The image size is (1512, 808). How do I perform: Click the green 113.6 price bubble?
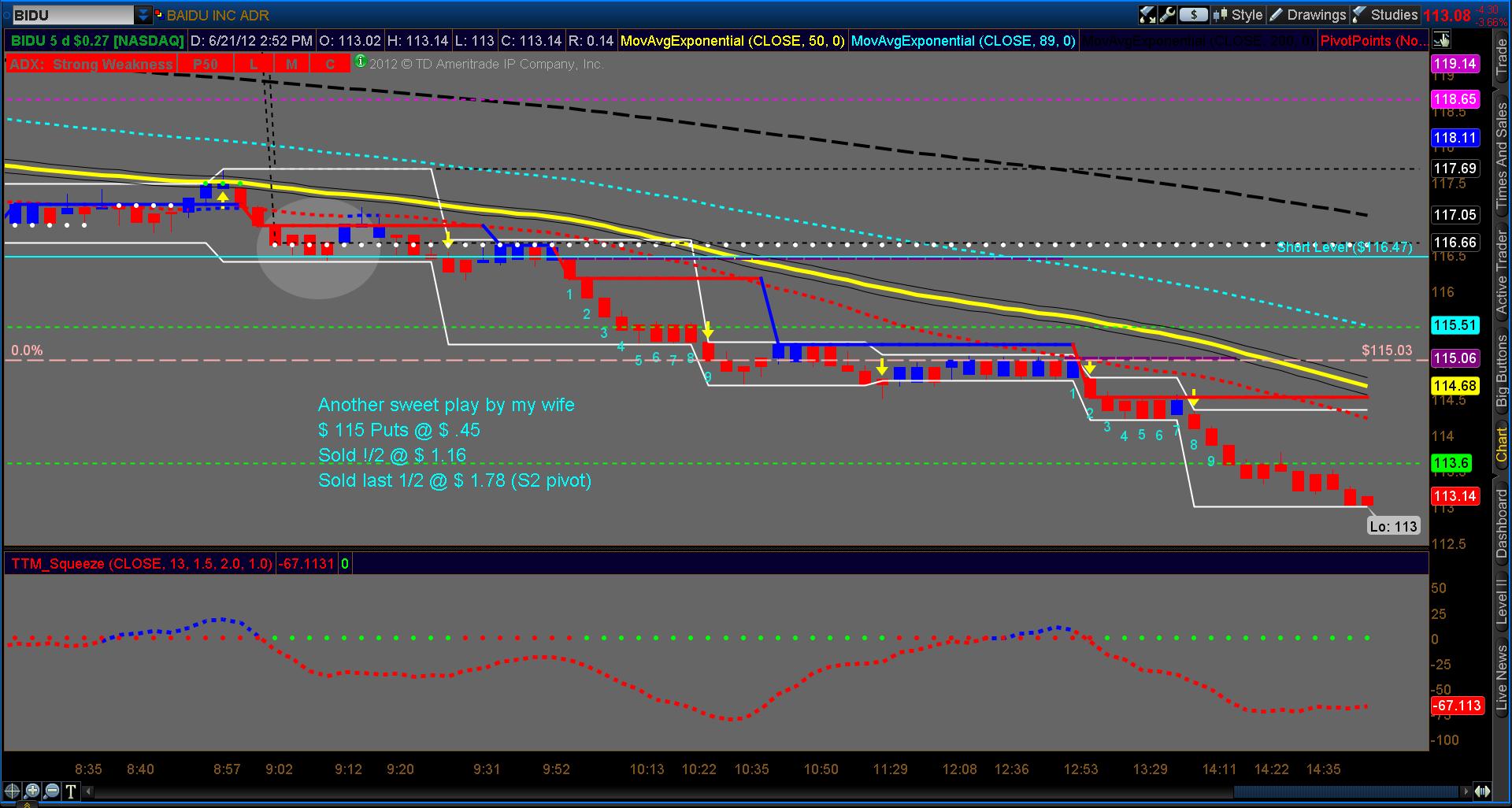pos(1451,463)
